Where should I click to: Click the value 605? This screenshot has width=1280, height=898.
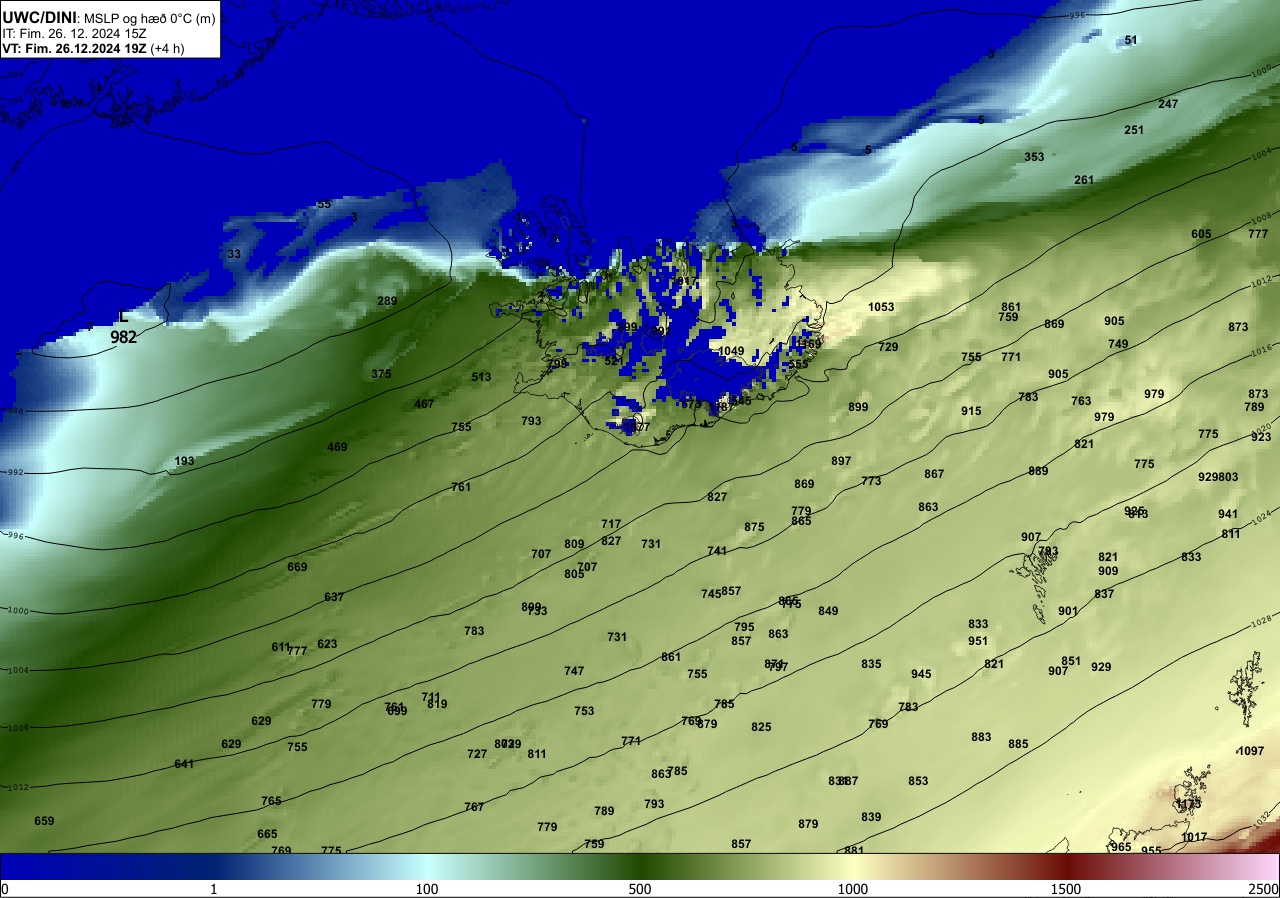point(1201,234)
